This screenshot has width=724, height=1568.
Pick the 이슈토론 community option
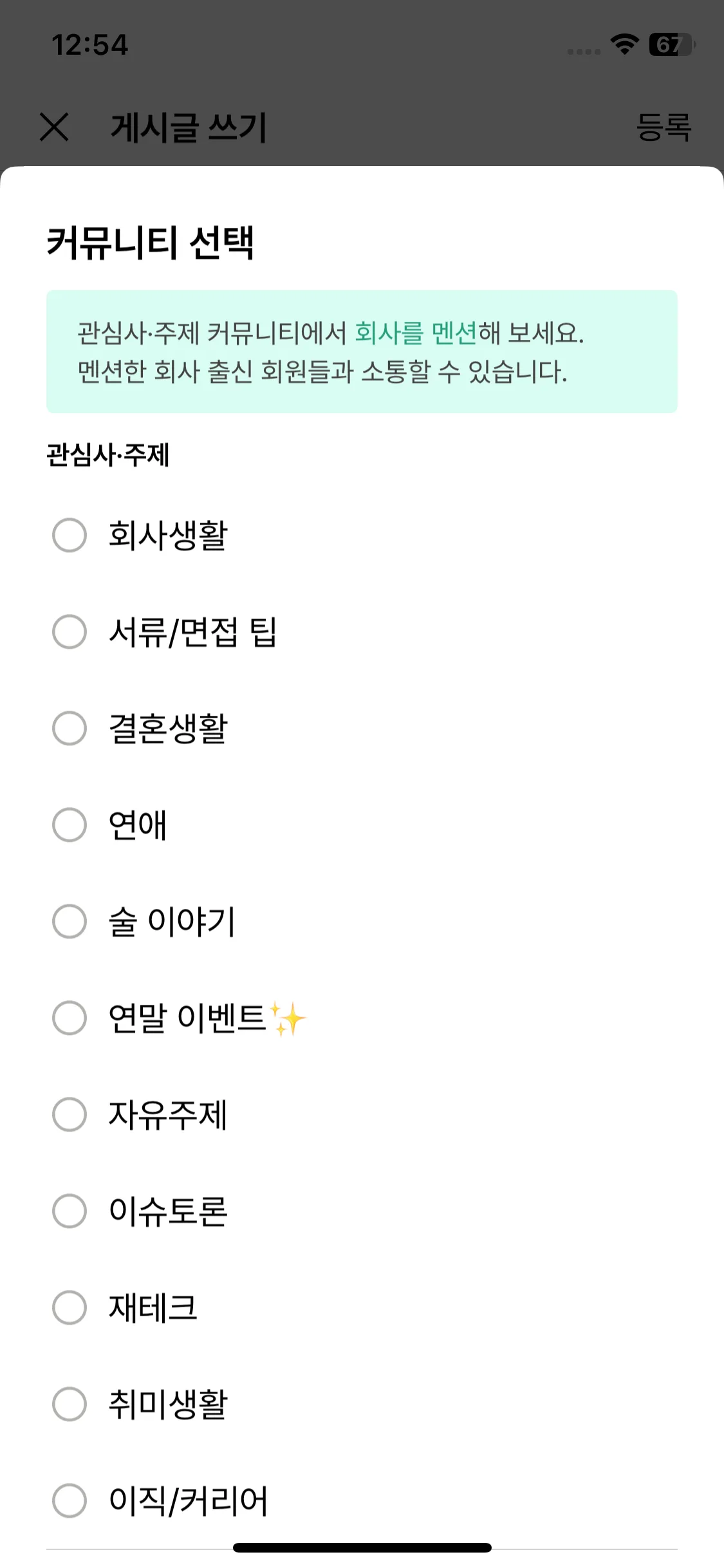point(70,1211)
